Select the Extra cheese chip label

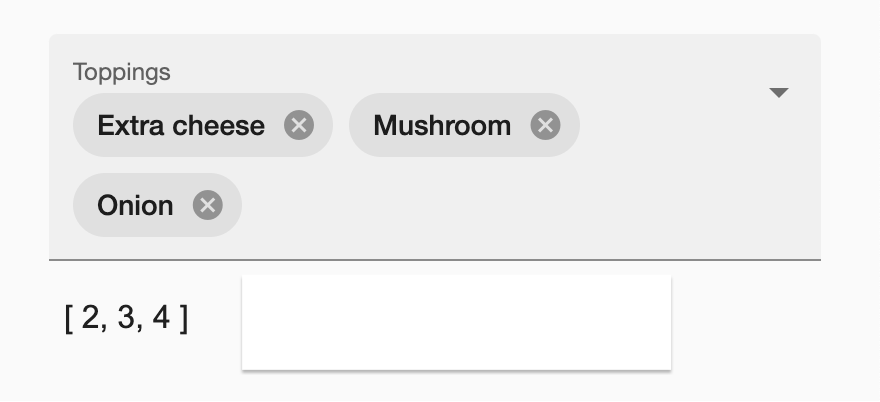[181, 125]
